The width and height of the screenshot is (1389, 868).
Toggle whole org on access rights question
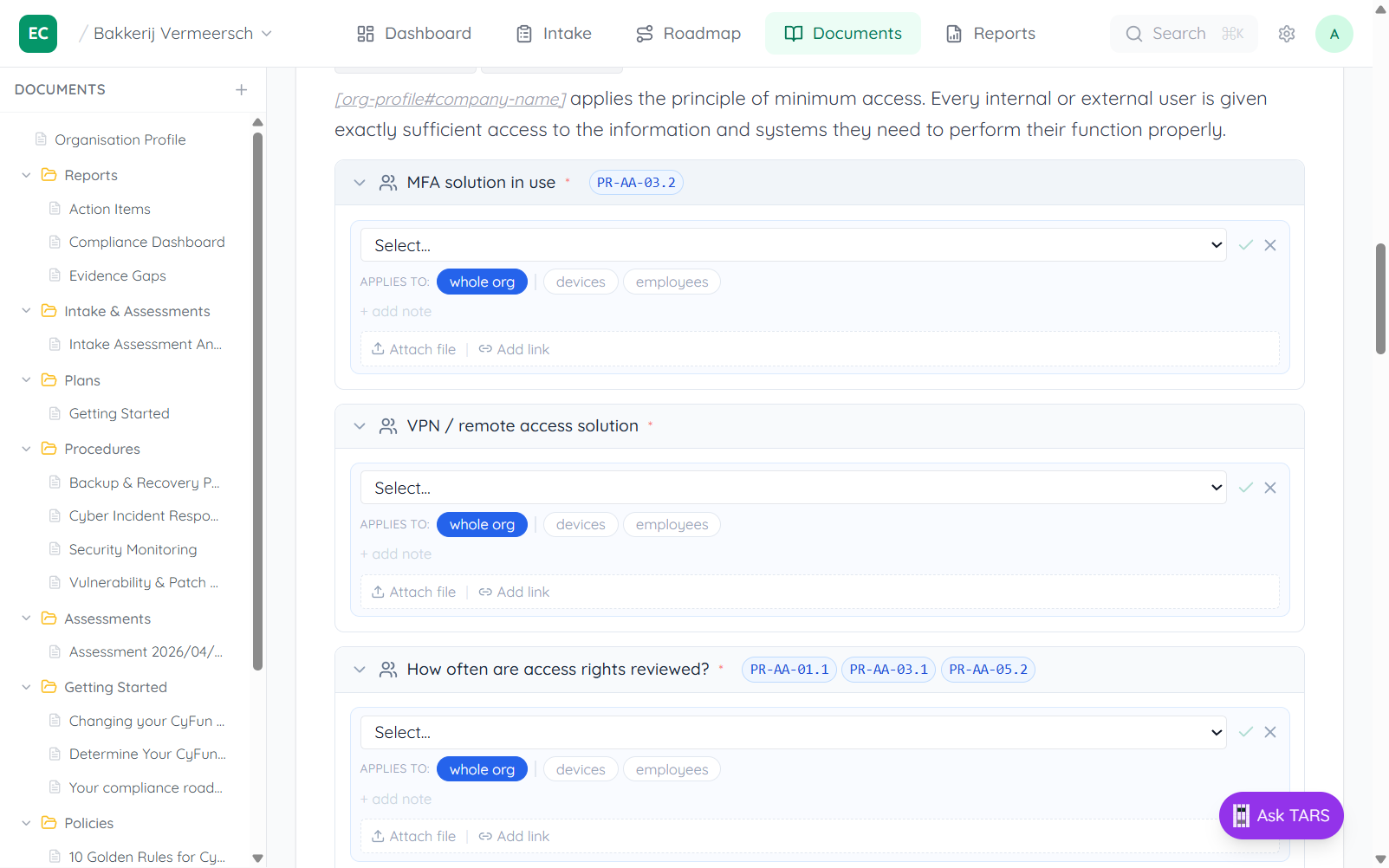(x=482, y=768)
